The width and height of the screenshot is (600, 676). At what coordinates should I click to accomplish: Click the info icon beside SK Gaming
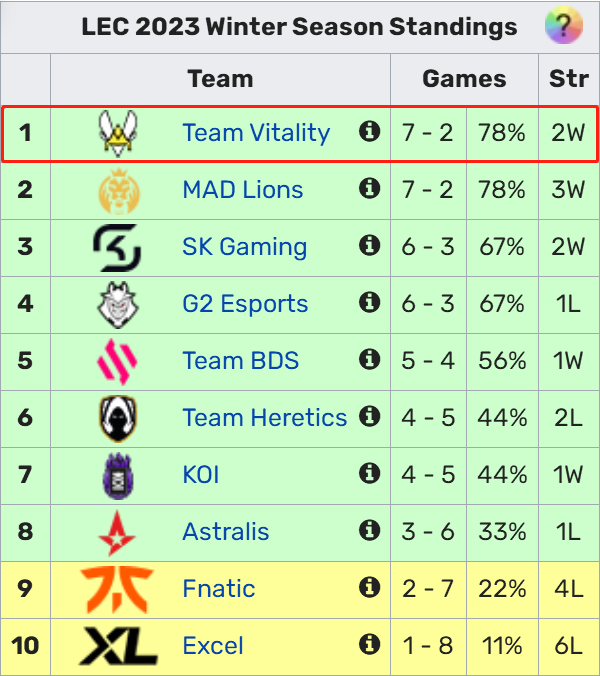coord(369,245)
